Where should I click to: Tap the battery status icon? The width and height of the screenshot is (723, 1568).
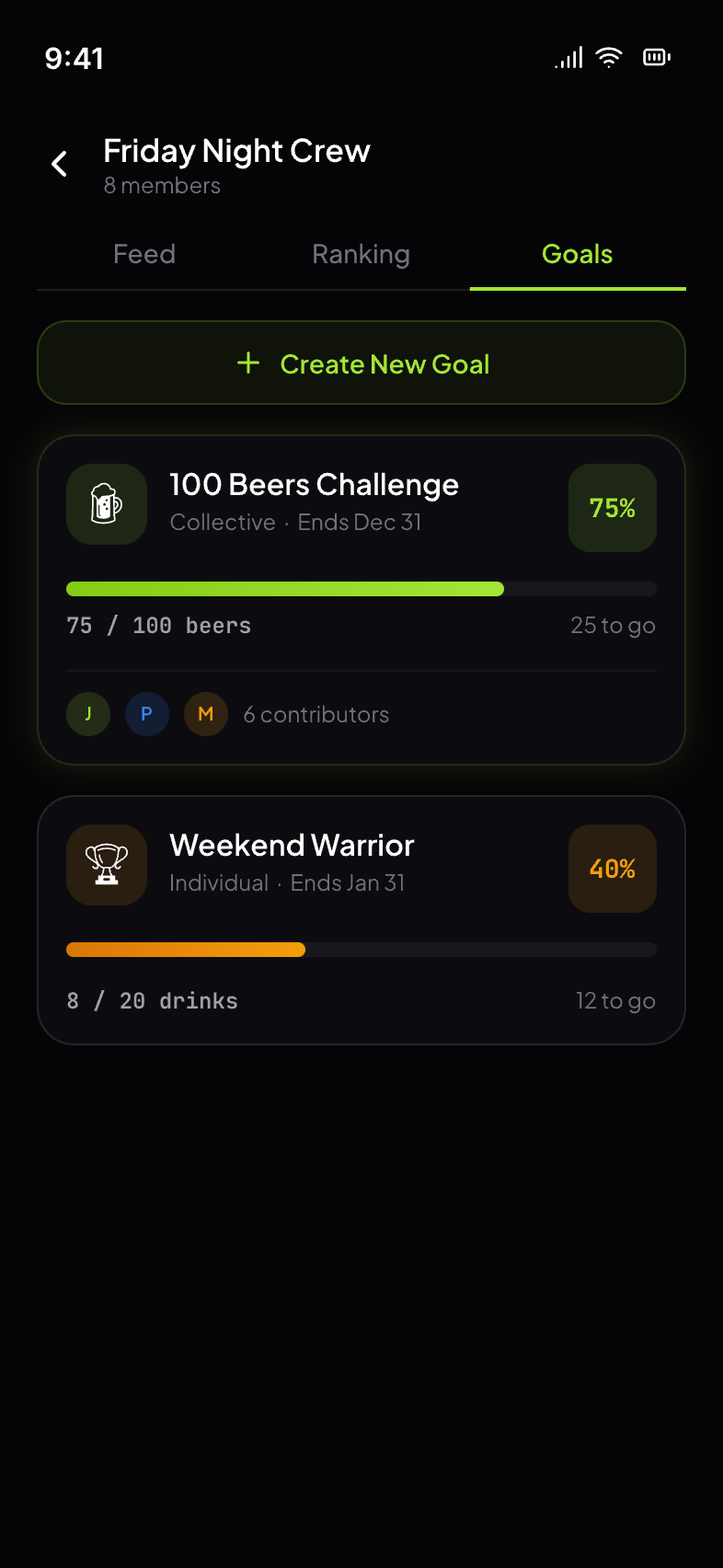pyautogui.click(x=657, y=58)
